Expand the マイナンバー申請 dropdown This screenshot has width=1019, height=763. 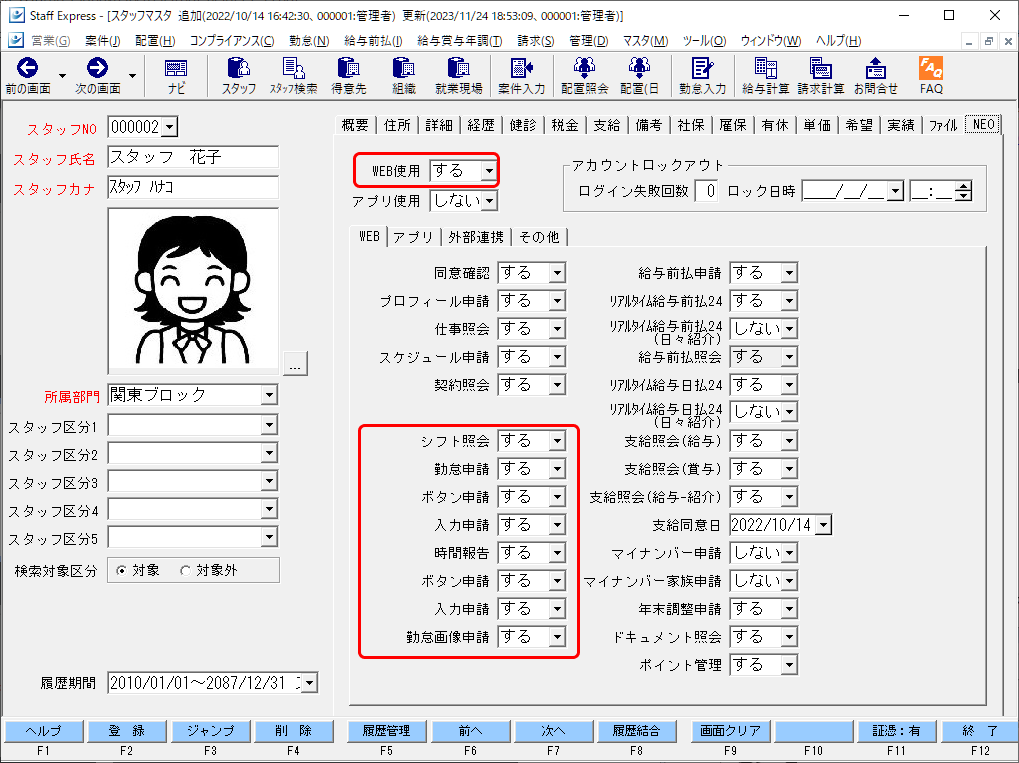click(x=789, y=553)
